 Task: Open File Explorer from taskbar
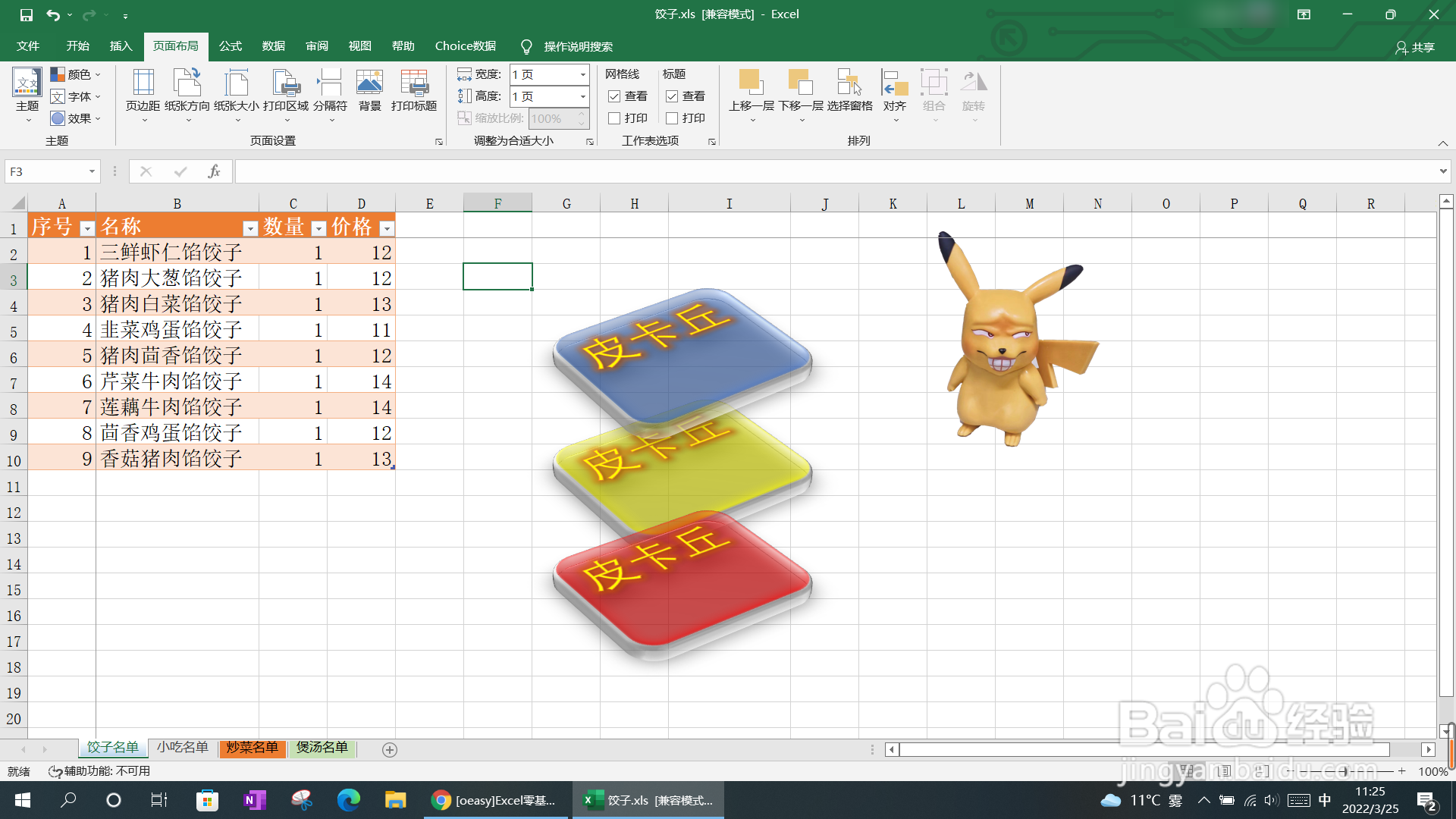tap(395, 800)
